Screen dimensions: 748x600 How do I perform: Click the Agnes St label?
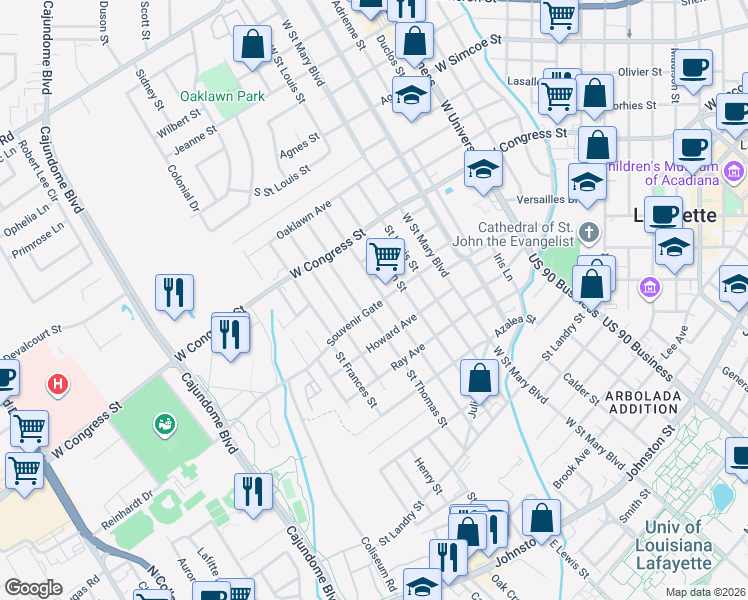[x=299, y=146]
